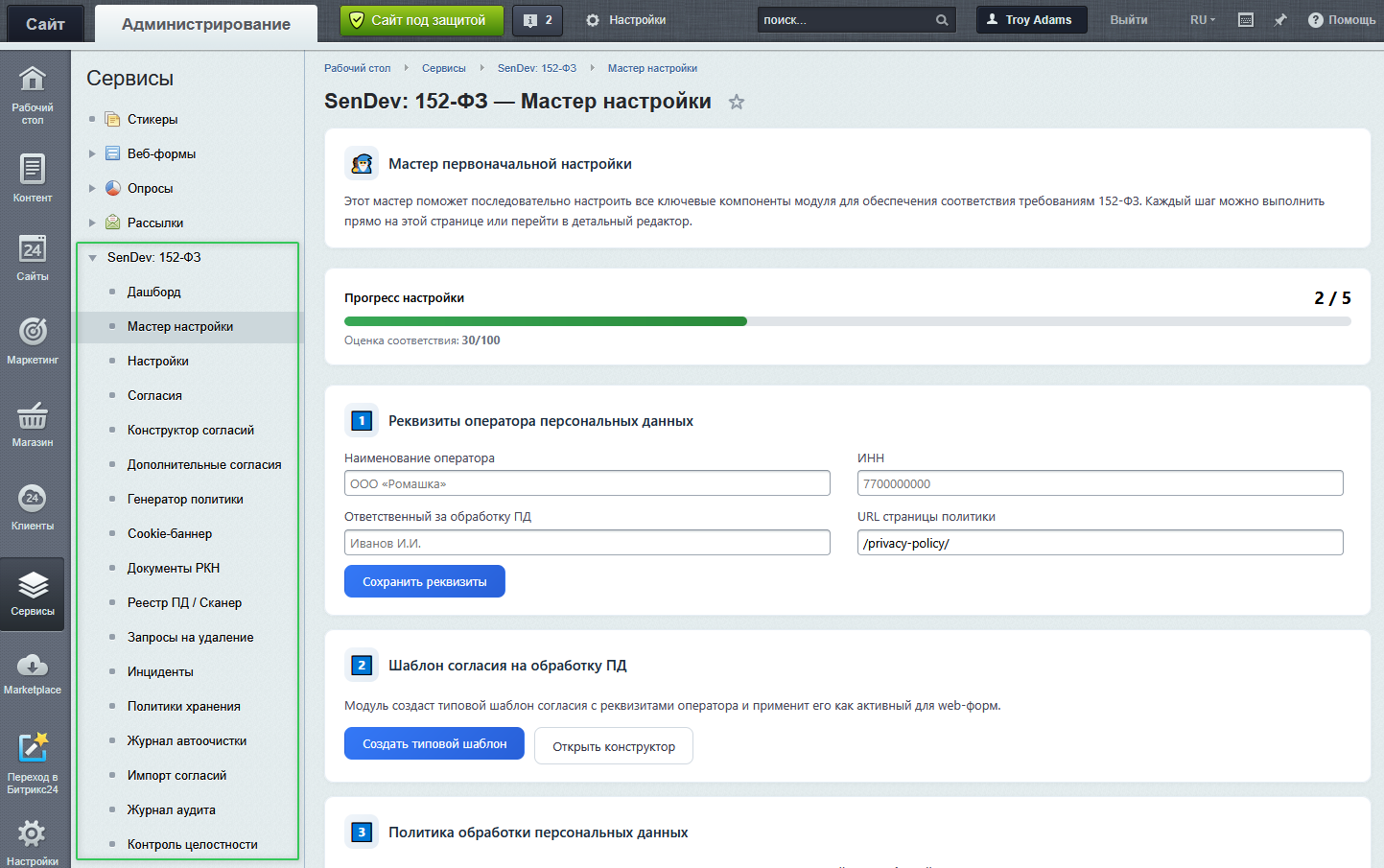Expand the Опросы tree node
This screenshot has height=868, width=1384.
tap(92, 188)
